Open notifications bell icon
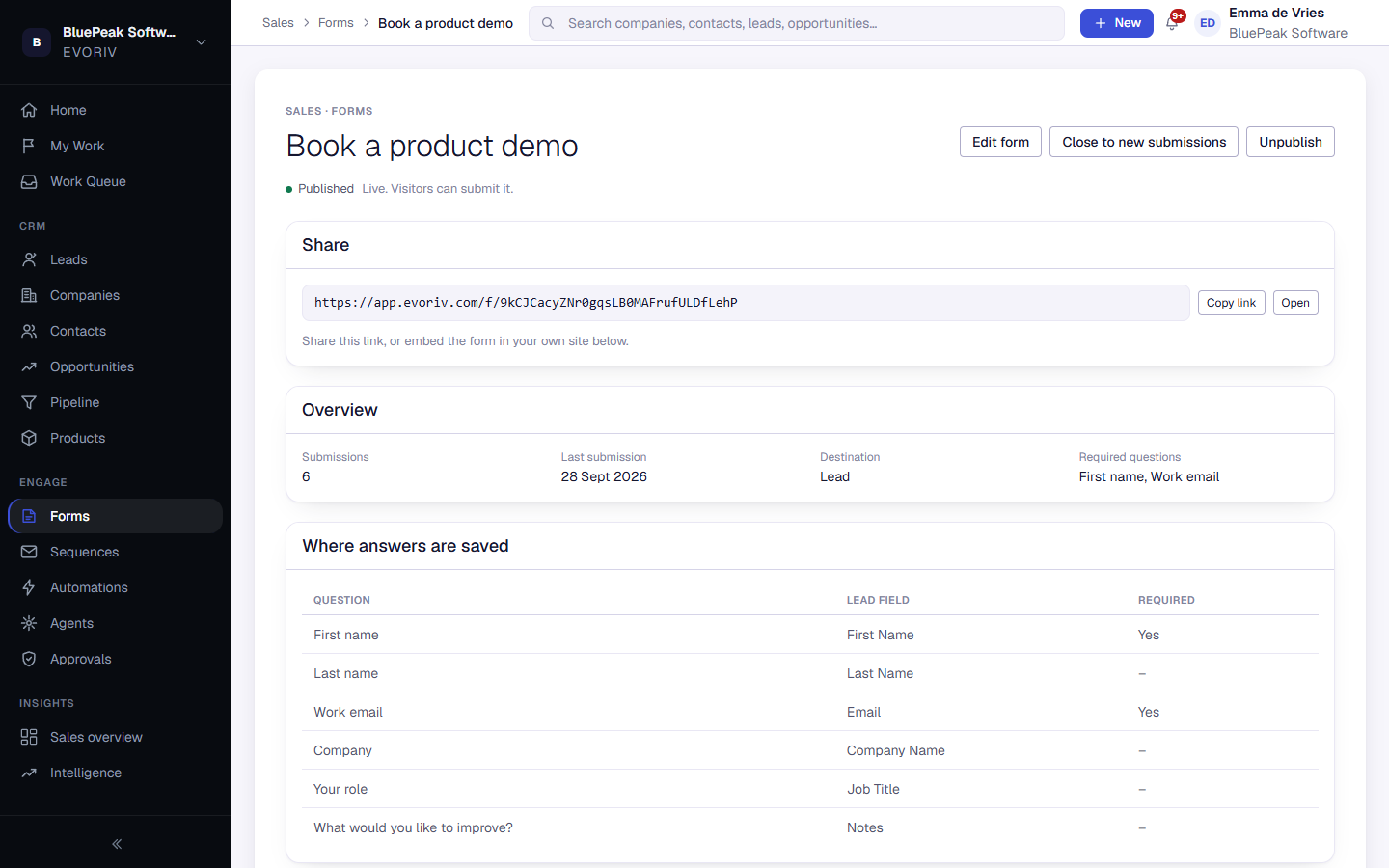This screenshot has height=868, width=1389. coord(1172,23)
